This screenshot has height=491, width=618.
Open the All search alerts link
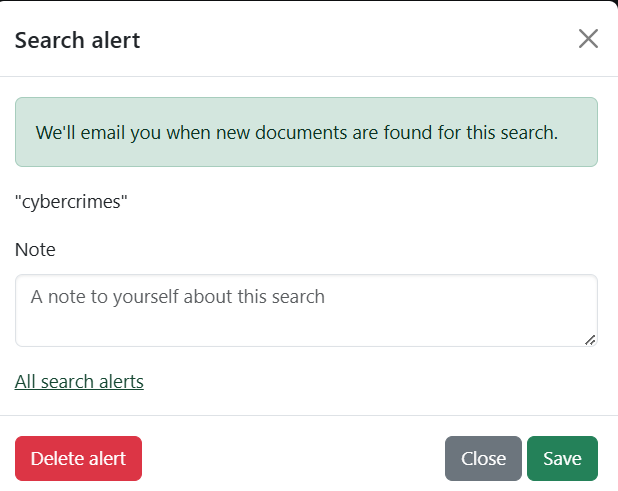(x=79, y=381)
